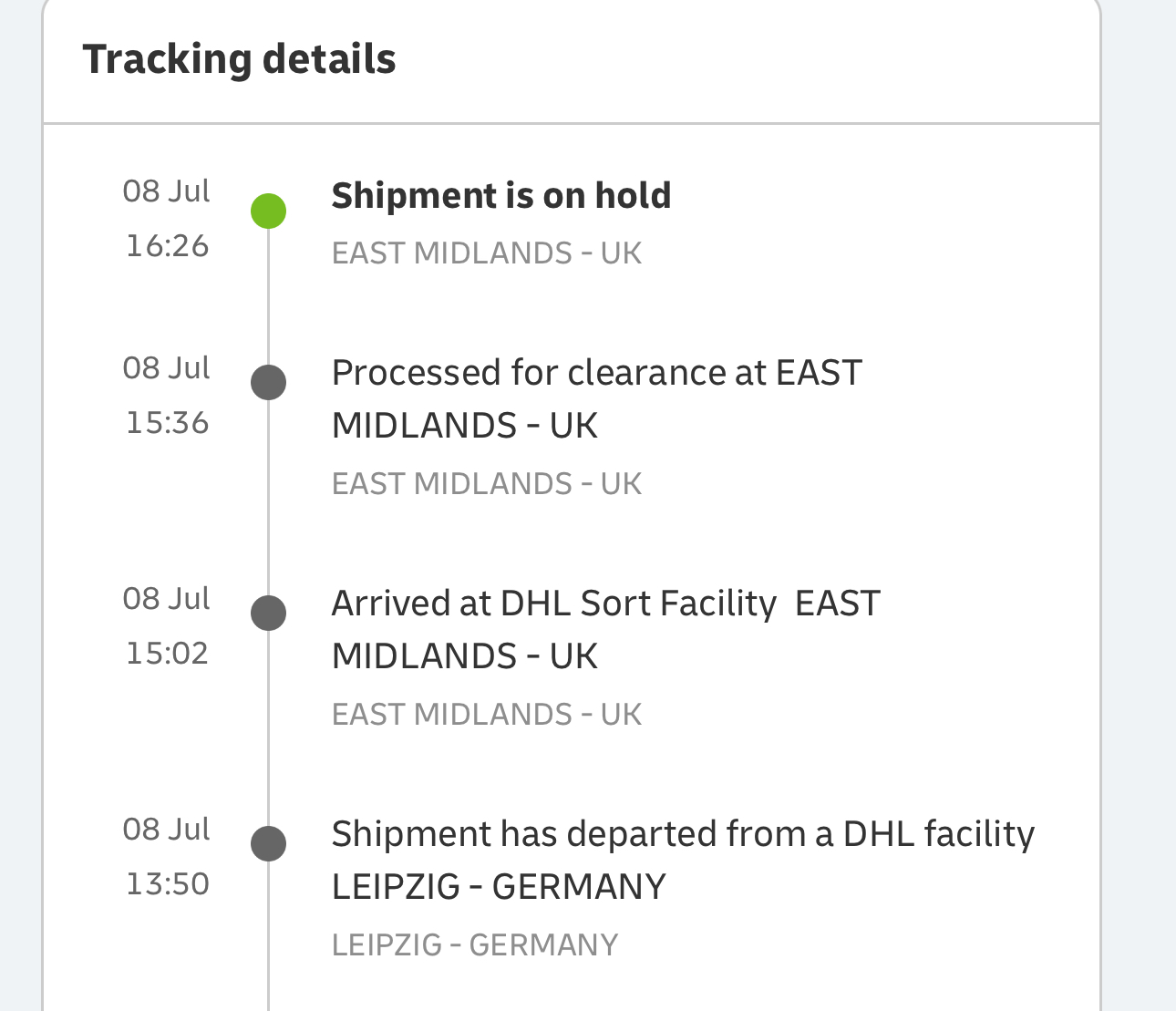1176x1011 pixels.
Task: Click the 08 Jul date above 13:50
Action: pyautogui.click(x=166, y=829)
